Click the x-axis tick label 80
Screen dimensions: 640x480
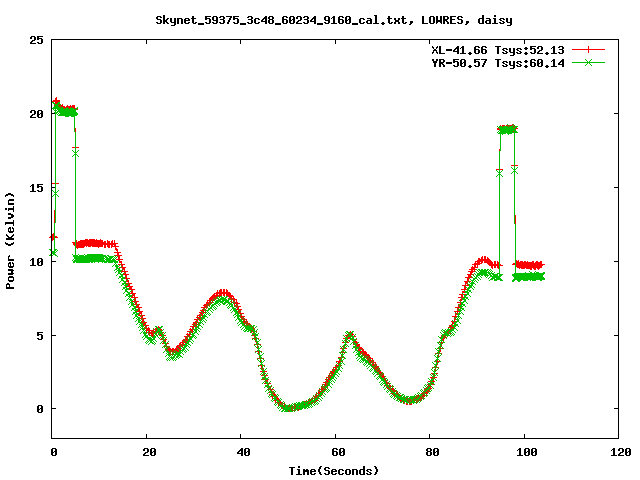(x=433, y=452)
